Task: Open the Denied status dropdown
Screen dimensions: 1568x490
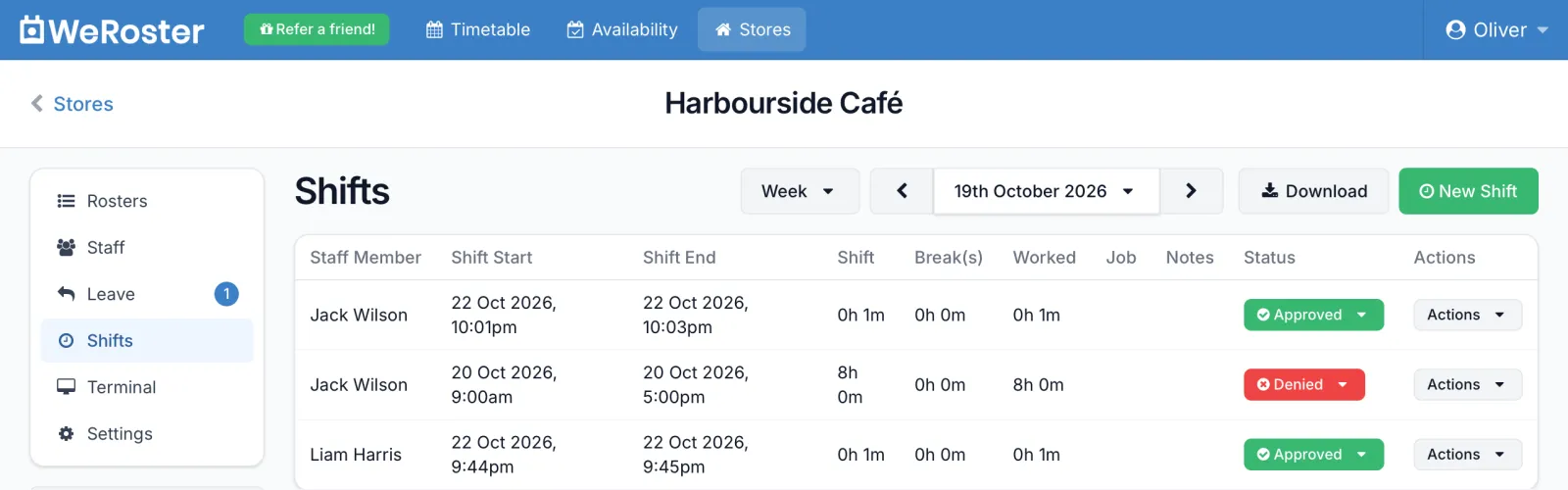Action: click(x=1303, y=384)
